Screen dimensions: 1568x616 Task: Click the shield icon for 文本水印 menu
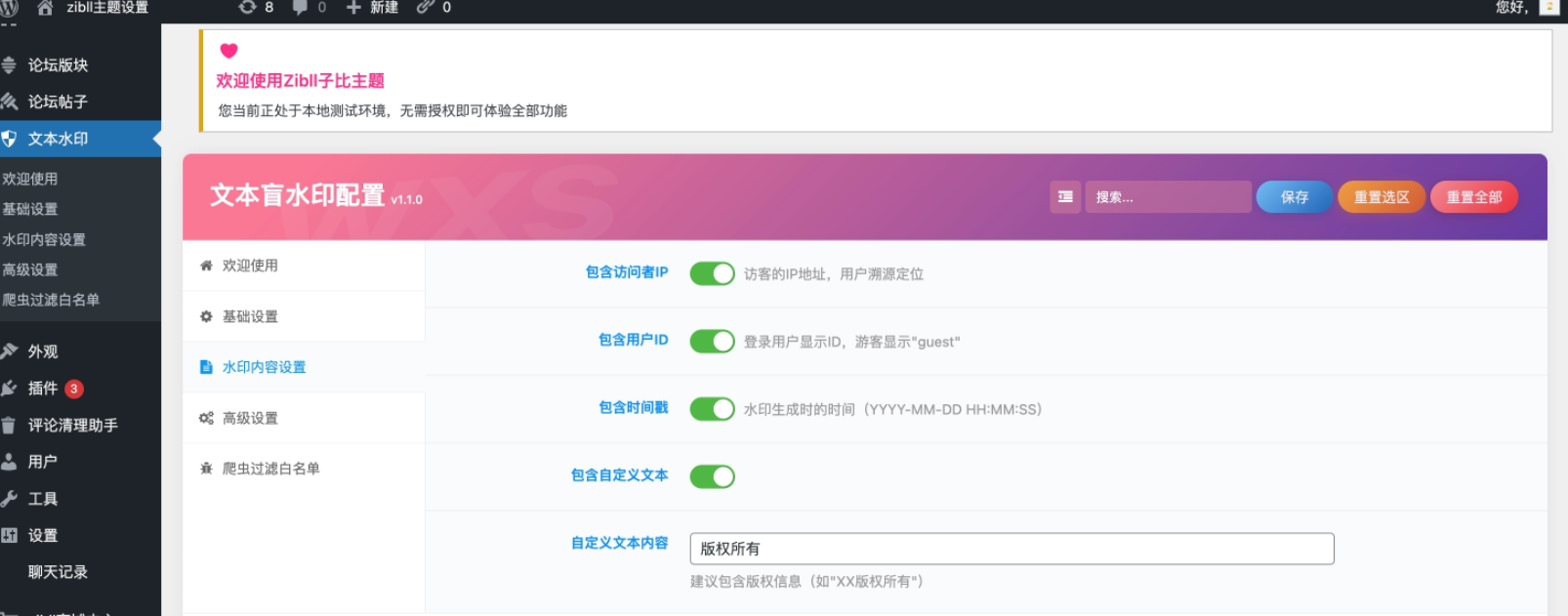pos(10,139)
